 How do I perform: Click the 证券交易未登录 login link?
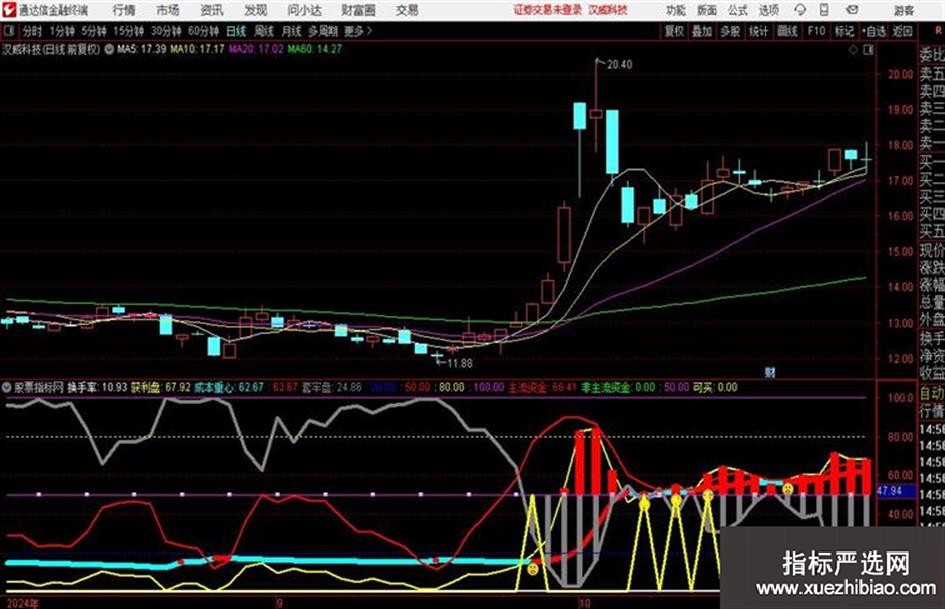pyautogui.click(x=548, y=10)
